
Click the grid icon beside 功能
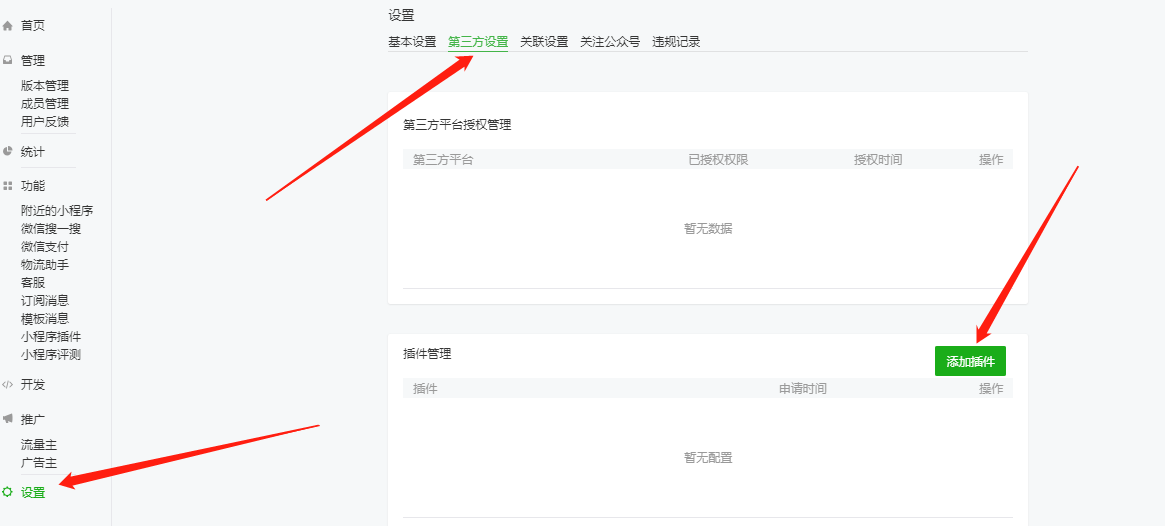pyautogui.click(x=7, y=186)
